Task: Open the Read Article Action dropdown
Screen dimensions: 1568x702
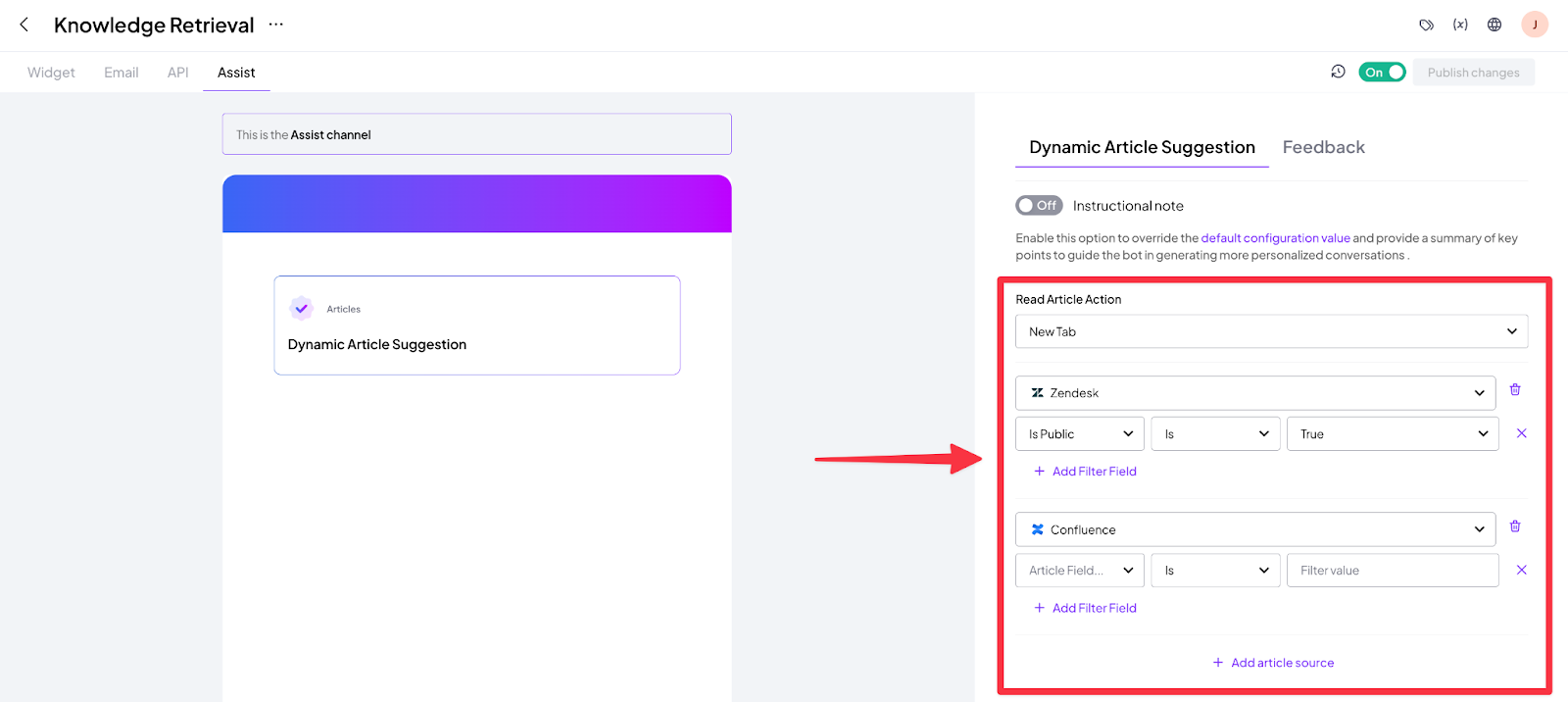Action: pyautogui.click(x=1271, y=331)
